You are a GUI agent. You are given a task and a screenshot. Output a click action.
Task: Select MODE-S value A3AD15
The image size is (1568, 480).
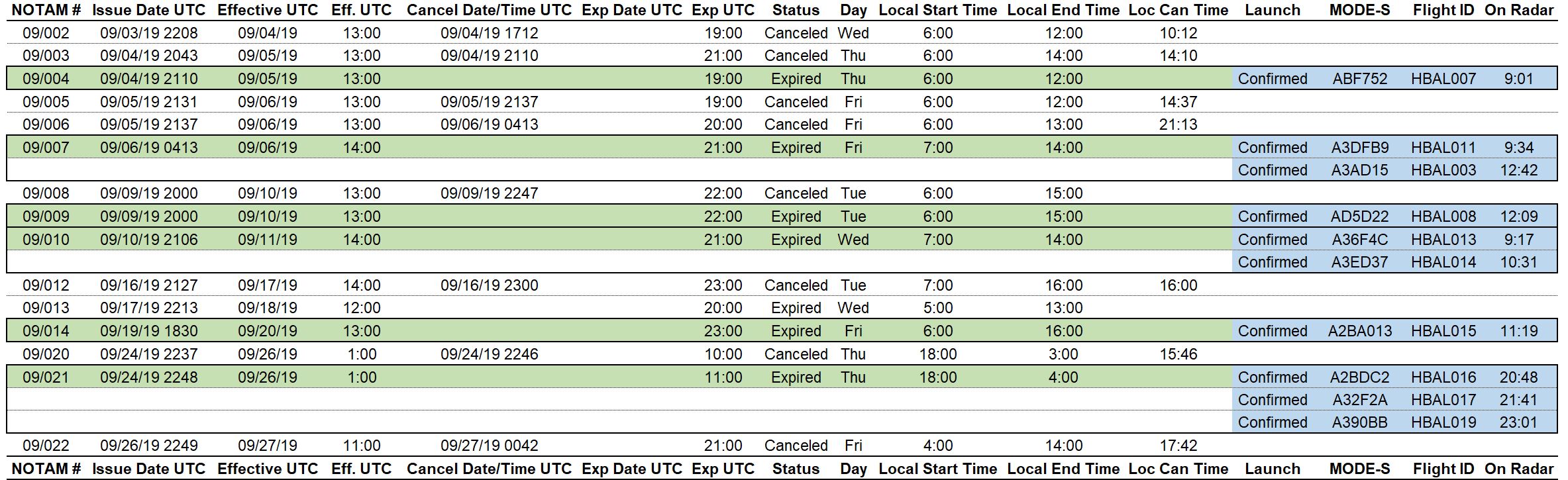point(1359,170)
